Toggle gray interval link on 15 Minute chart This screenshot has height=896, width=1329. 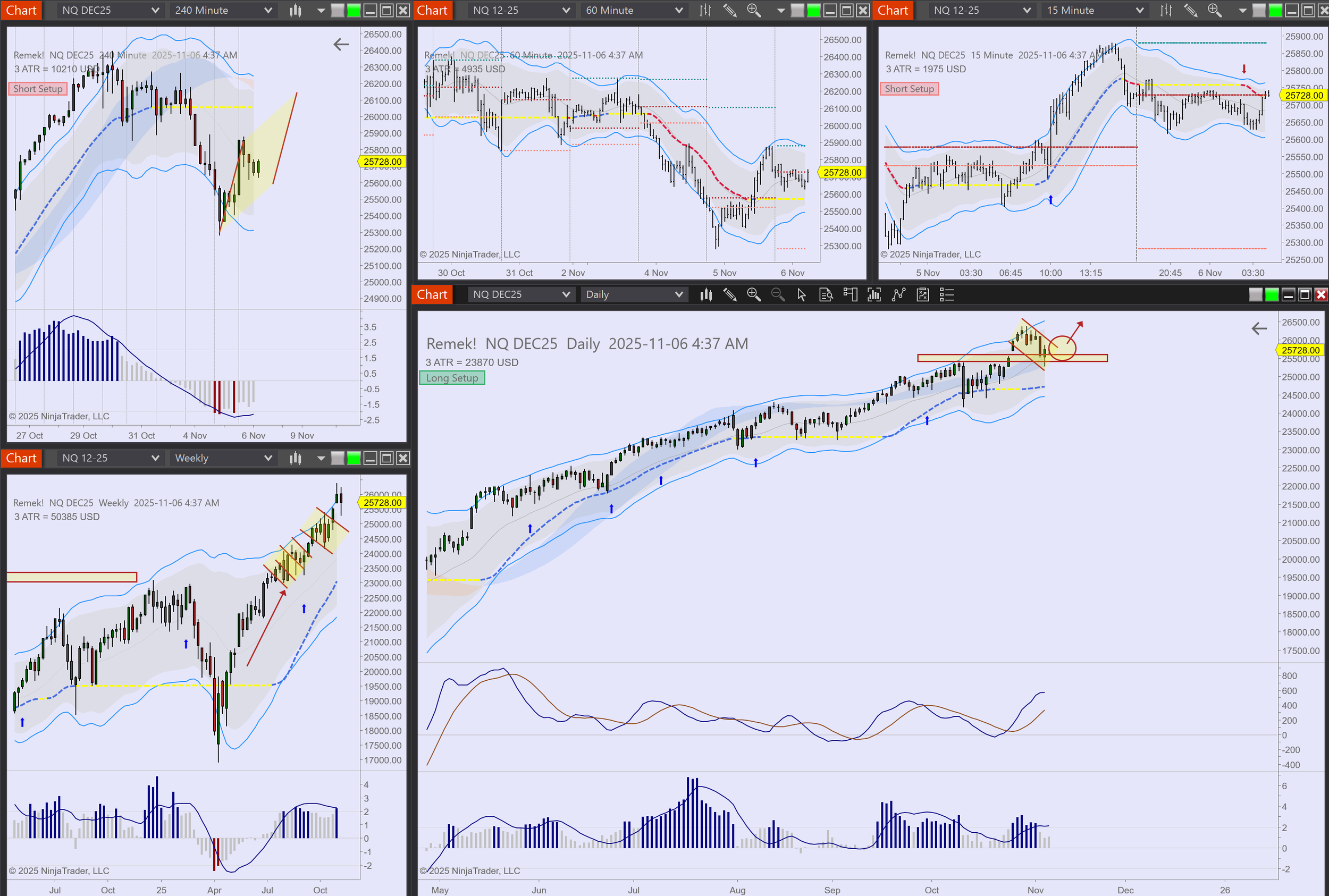tap(1258, 10)
